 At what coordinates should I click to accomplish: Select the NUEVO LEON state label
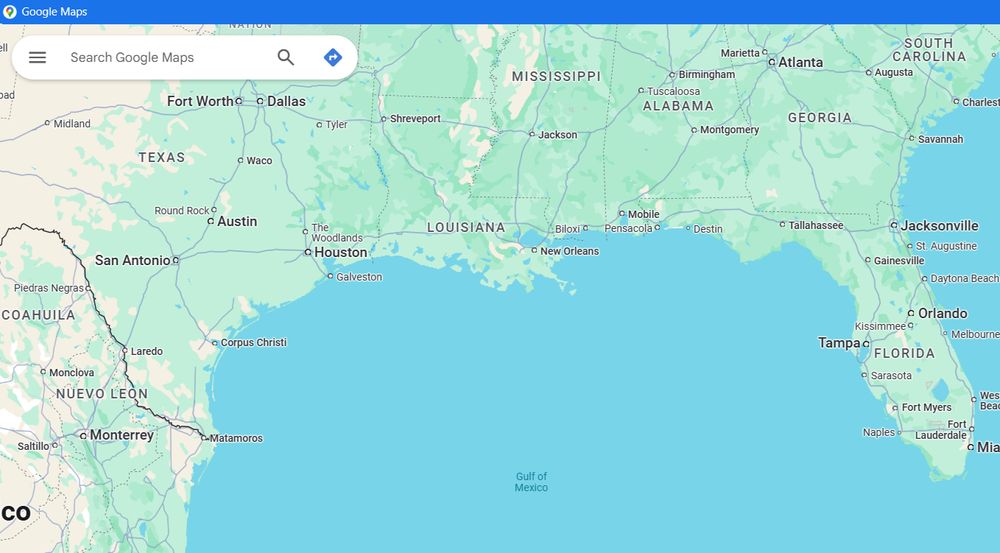click(102, 394)
